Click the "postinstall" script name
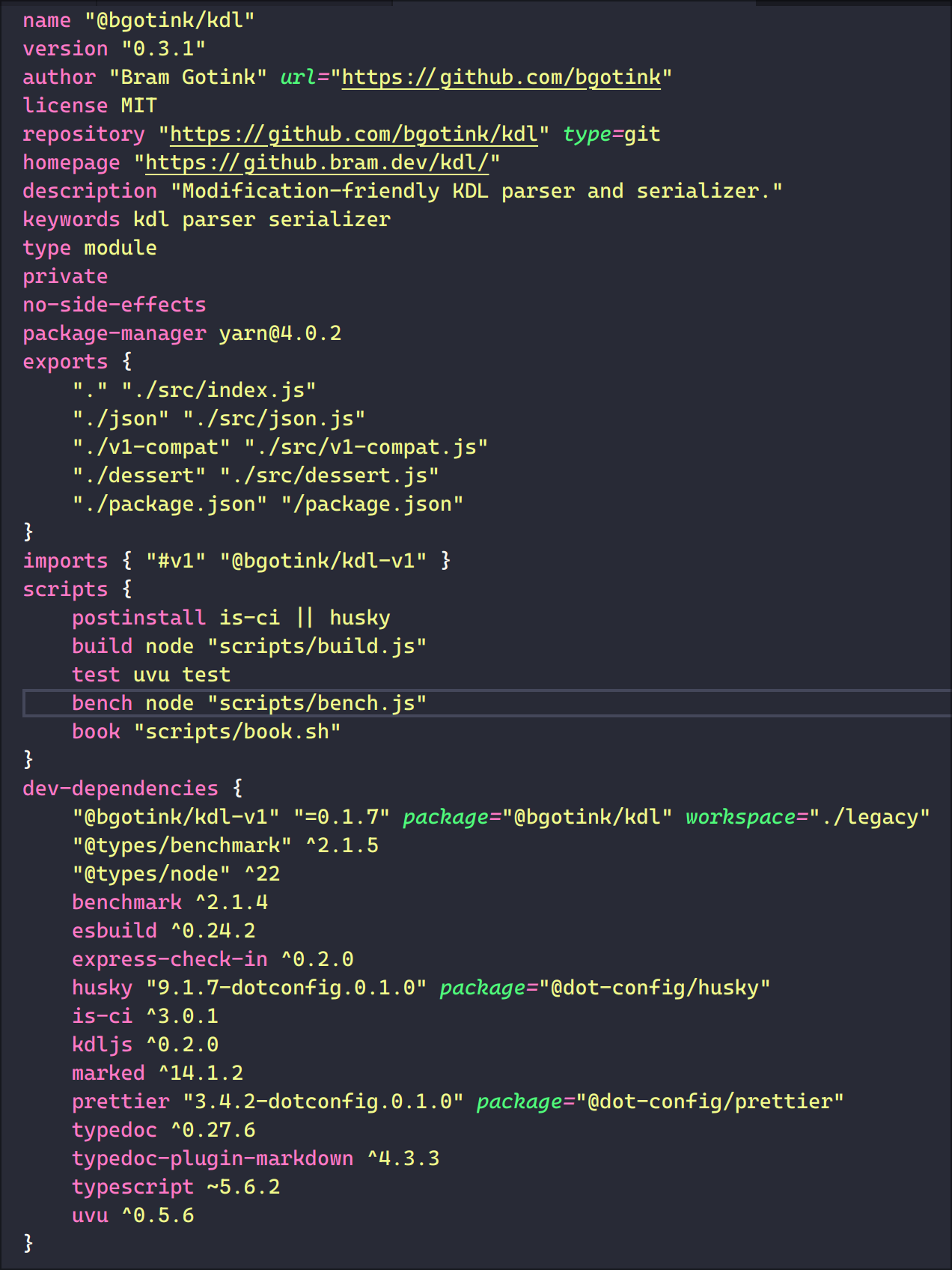Screen dimensions: 952x1270 (138, 618)
